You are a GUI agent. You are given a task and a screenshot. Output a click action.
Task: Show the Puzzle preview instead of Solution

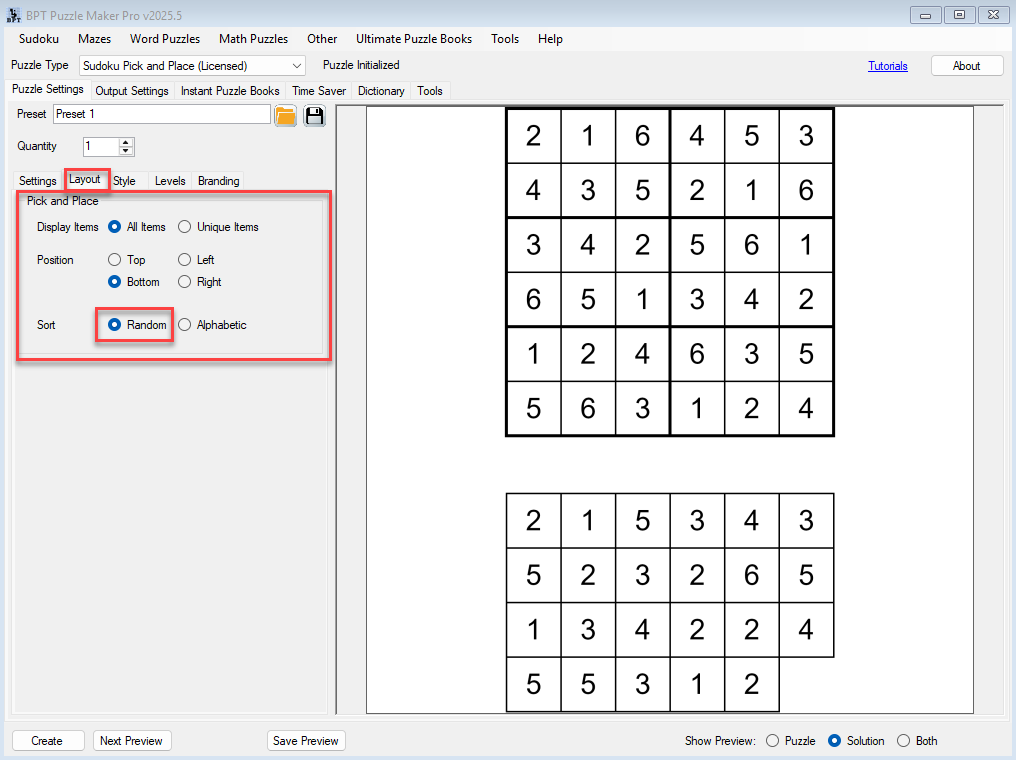point(773,740)
